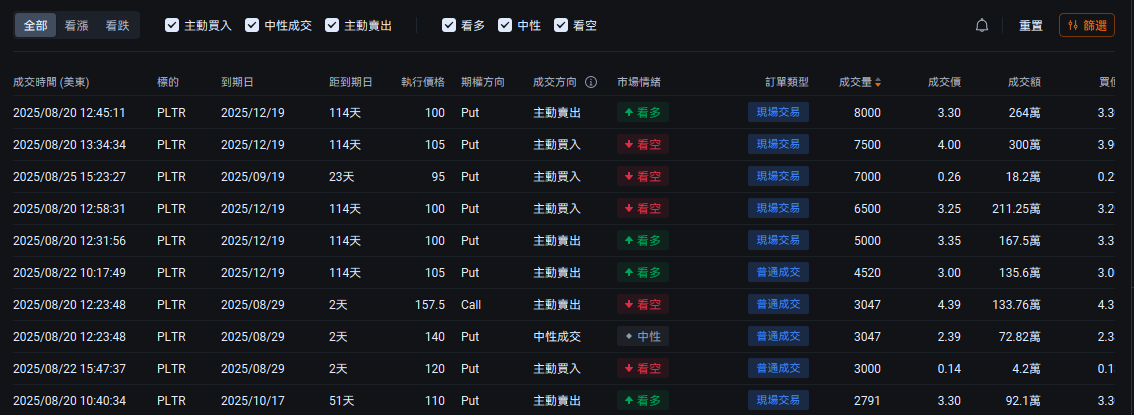Click 現場交易 order tag in first row
This screenshot has height=415, width=1134.
[778, 113]
